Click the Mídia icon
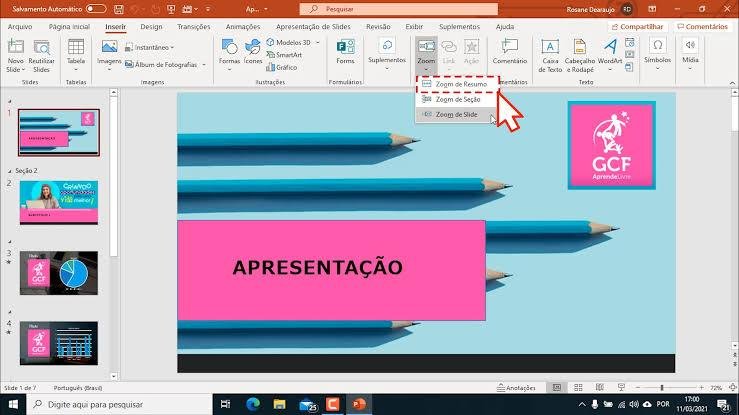The image size is (739, 415). (x=690, y=45)
